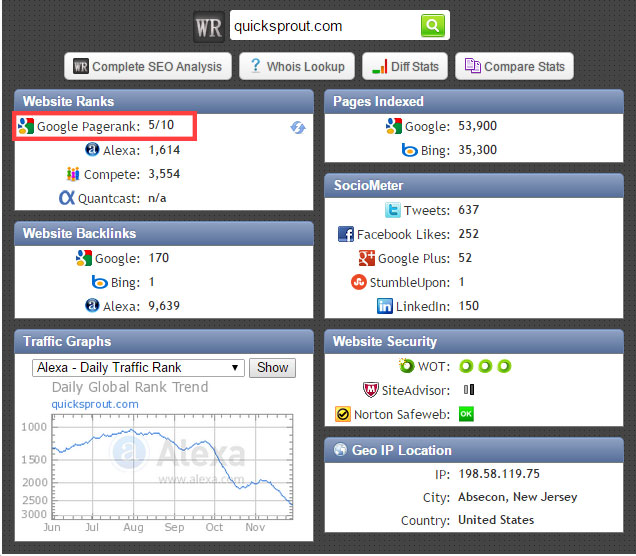
Task: Click the IP address 198.58.119.75
Action: pos(499,474)
